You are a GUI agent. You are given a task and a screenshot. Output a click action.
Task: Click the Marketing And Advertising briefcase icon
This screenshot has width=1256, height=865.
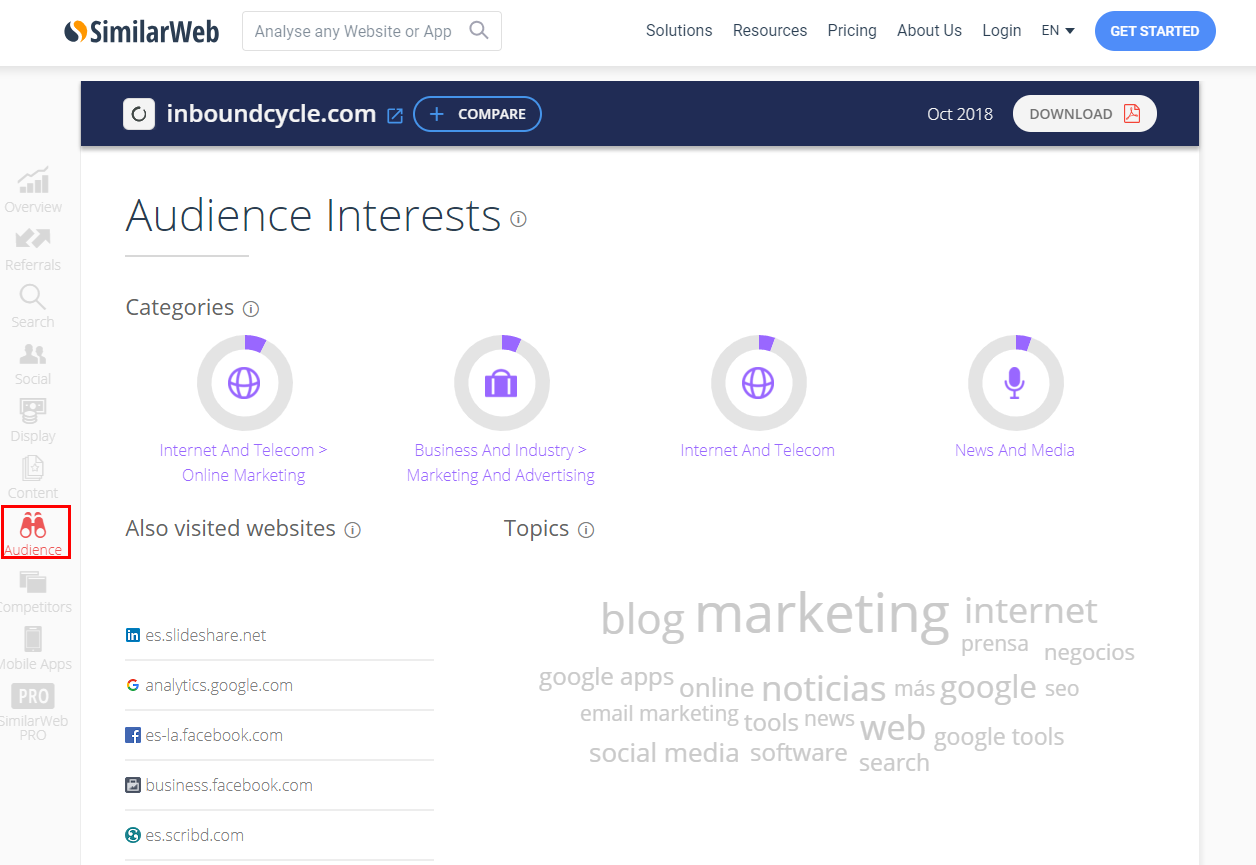501,383
